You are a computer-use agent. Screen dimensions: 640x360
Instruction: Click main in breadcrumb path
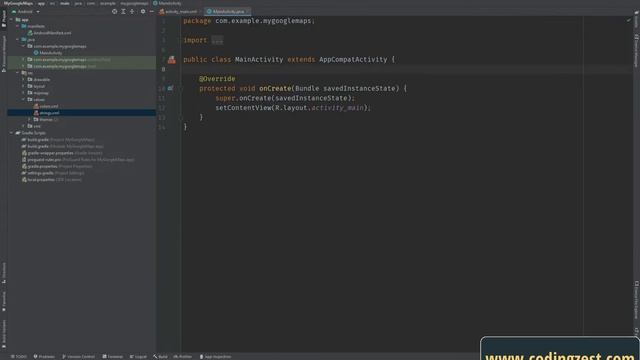point(65,3)
